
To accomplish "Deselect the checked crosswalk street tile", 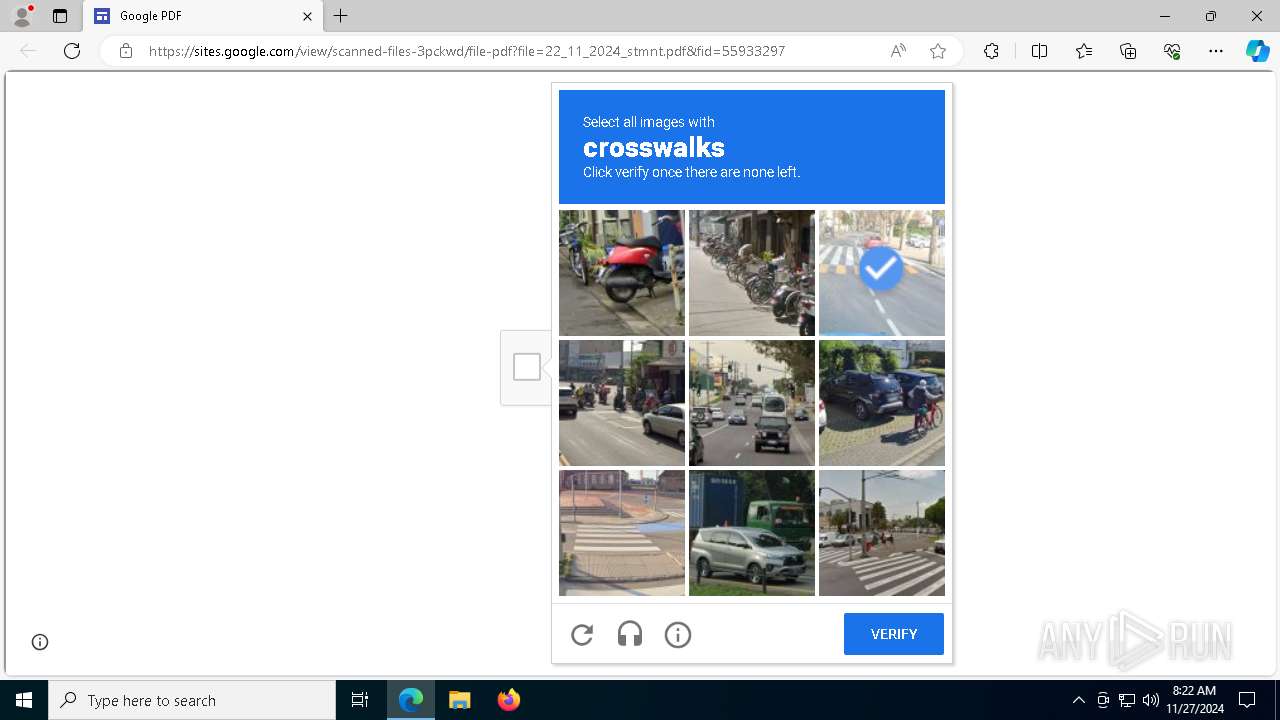I will click(882, 273).
